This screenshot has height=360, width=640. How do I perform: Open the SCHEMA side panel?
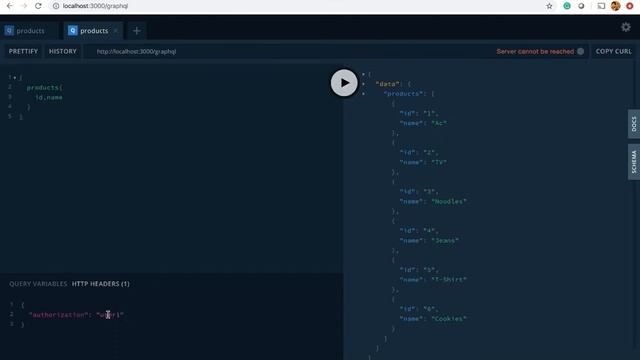click(x=634, y=162)
